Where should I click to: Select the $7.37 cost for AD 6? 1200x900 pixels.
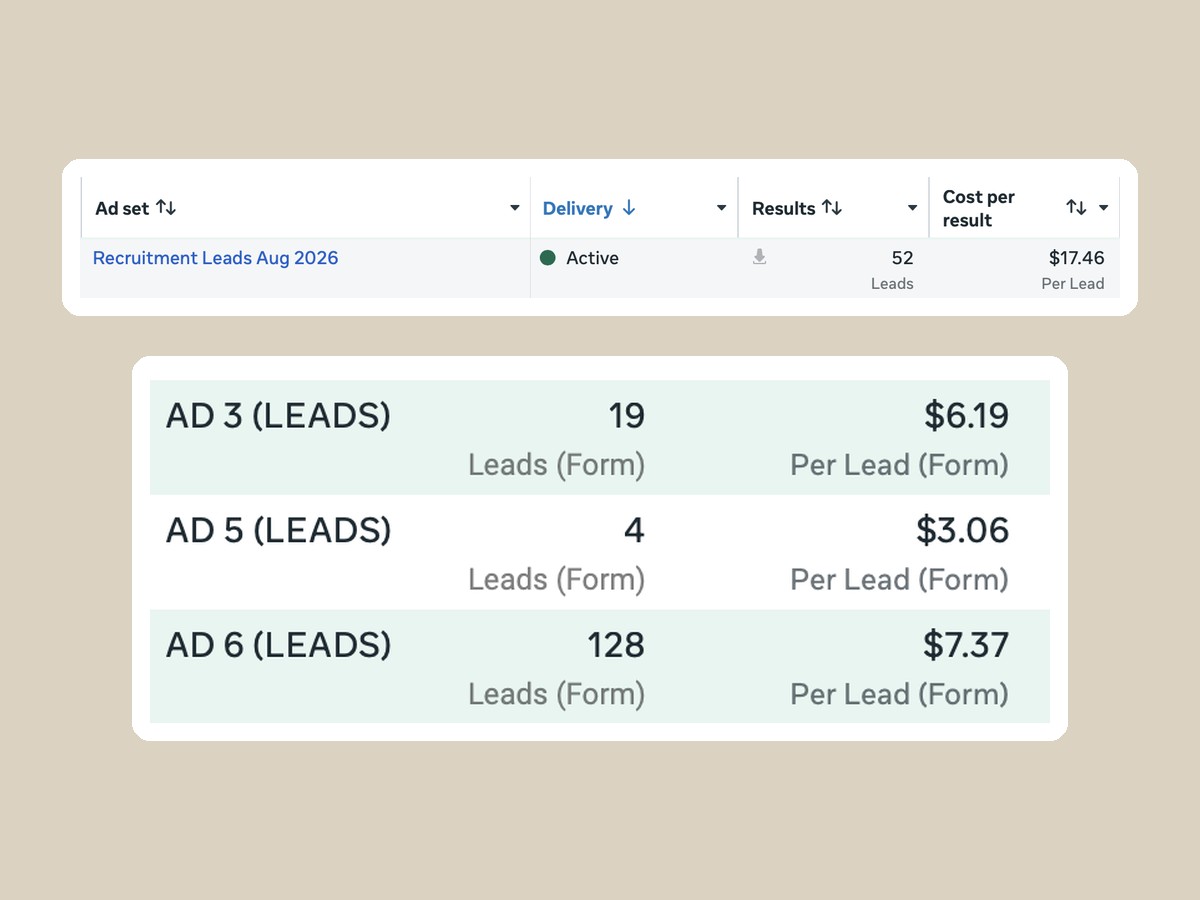tap(966, 645)
